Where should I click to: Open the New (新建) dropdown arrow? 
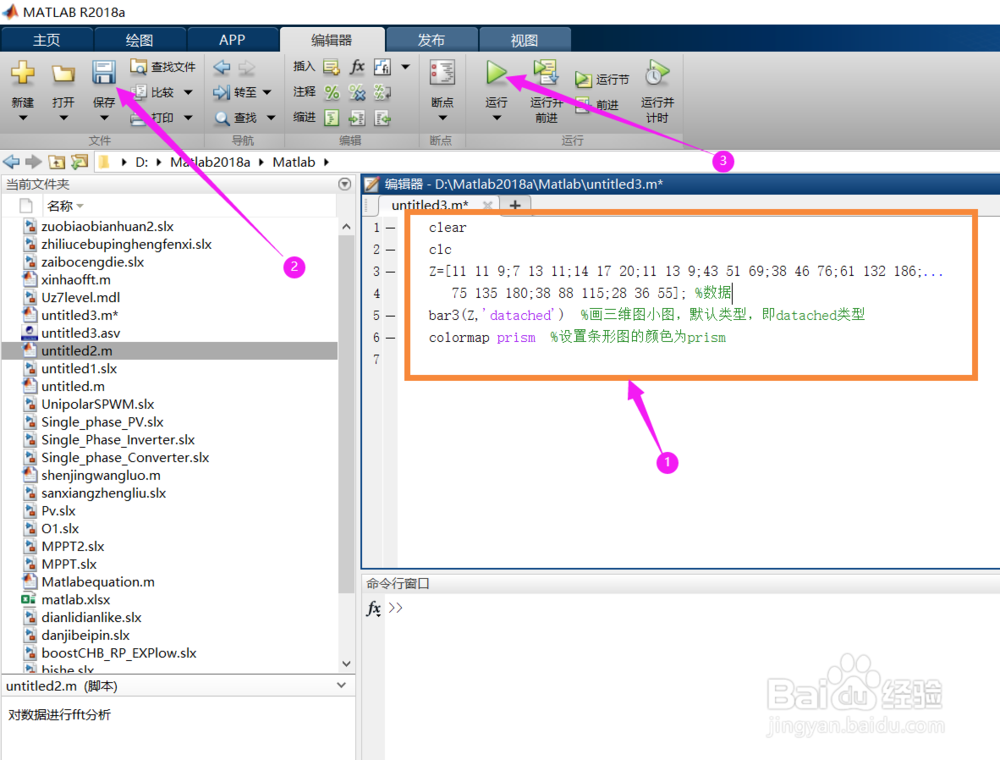pyautogui.click(x=22, y=118)
